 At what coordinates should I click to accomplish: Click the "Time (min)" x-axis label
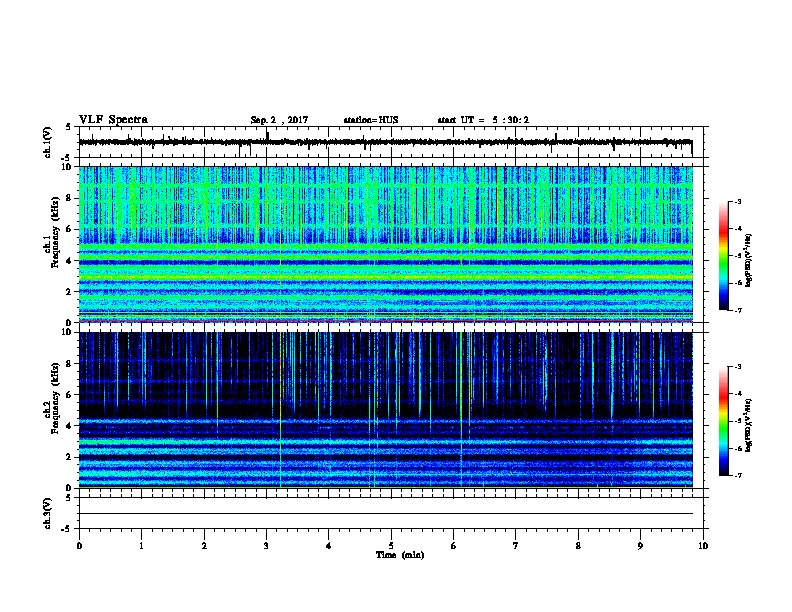[x=400, y=555]
